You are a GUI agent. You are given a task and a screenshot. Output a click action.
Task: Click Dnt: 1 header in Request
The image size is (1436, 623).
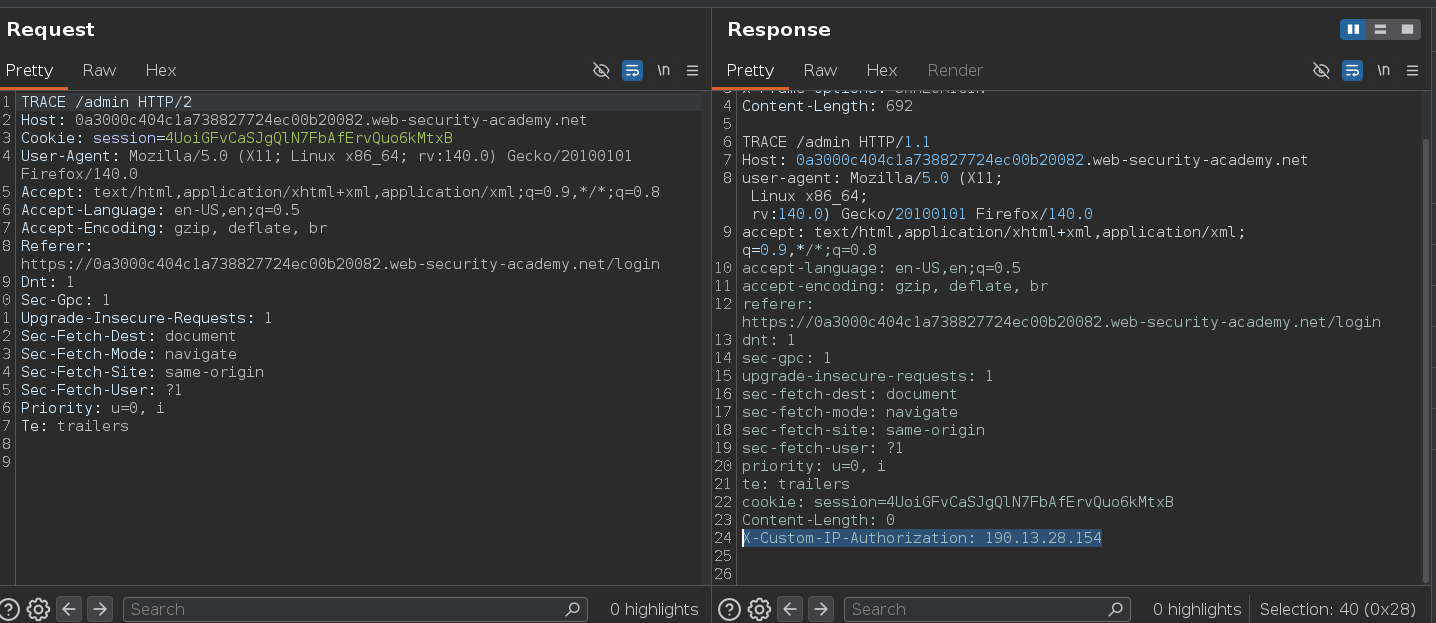tap(48, 282)
